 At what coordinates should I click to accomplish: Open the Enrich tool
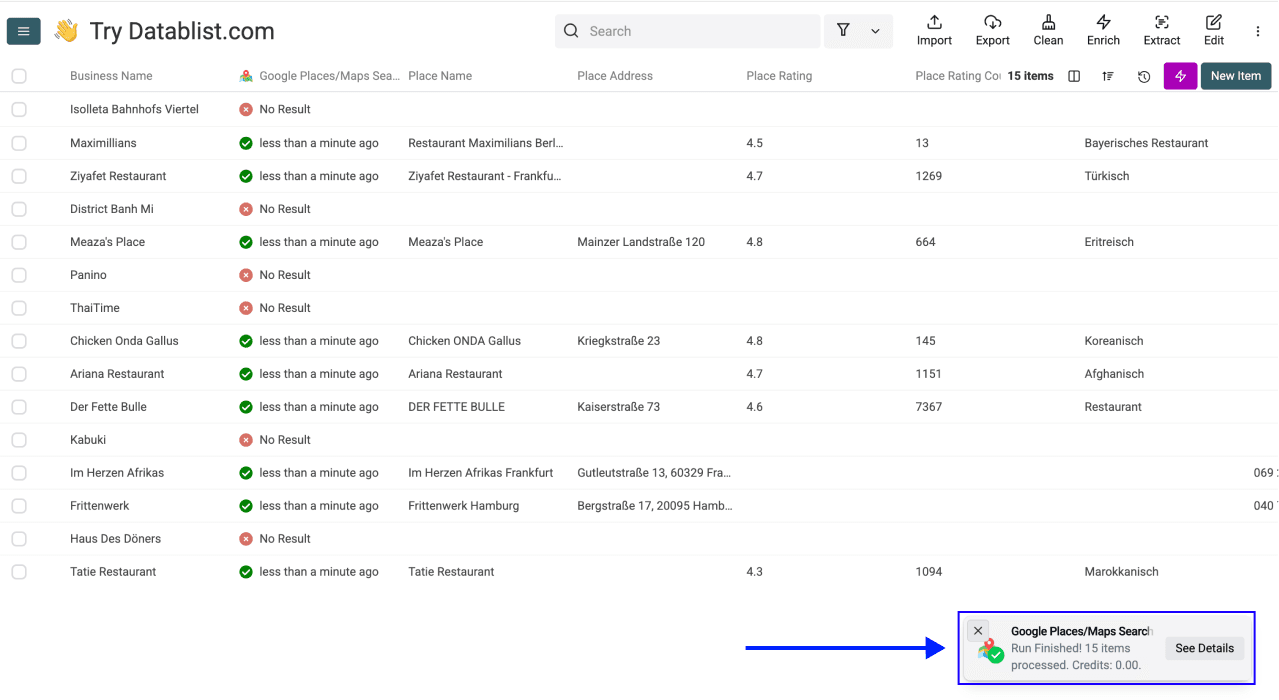click(1103, 30)
